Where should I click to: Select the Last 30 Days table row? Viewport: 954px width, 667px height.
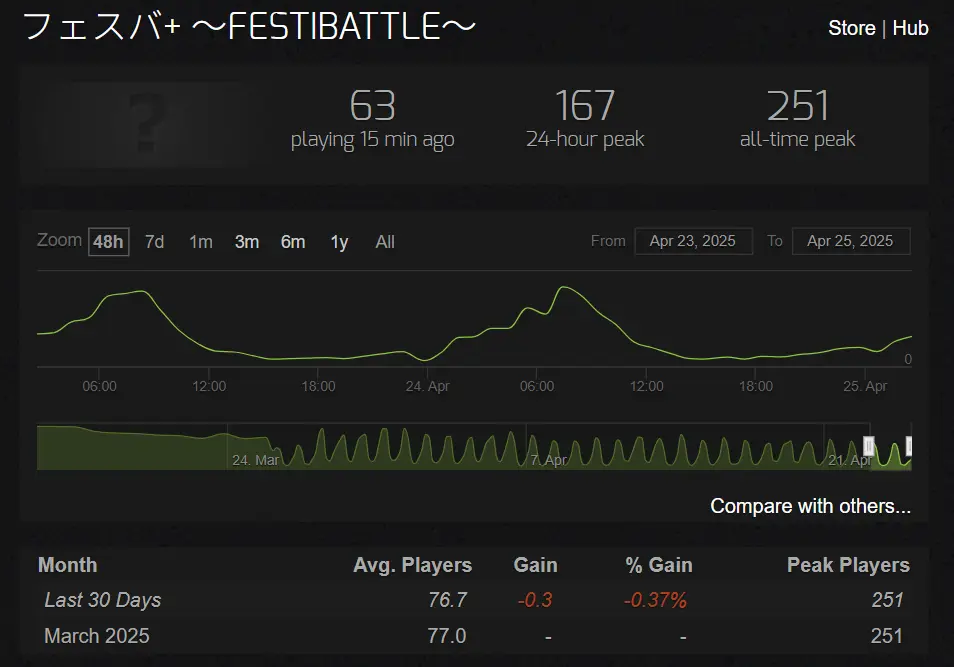click(x=474, y=600)
